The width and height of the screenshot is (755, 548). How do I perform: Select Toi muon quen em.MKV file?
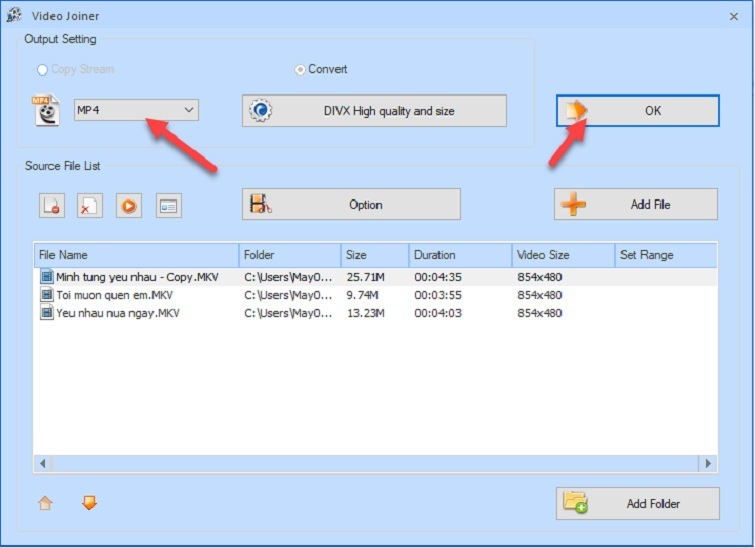pyautogui.click(x=113, y=295)
